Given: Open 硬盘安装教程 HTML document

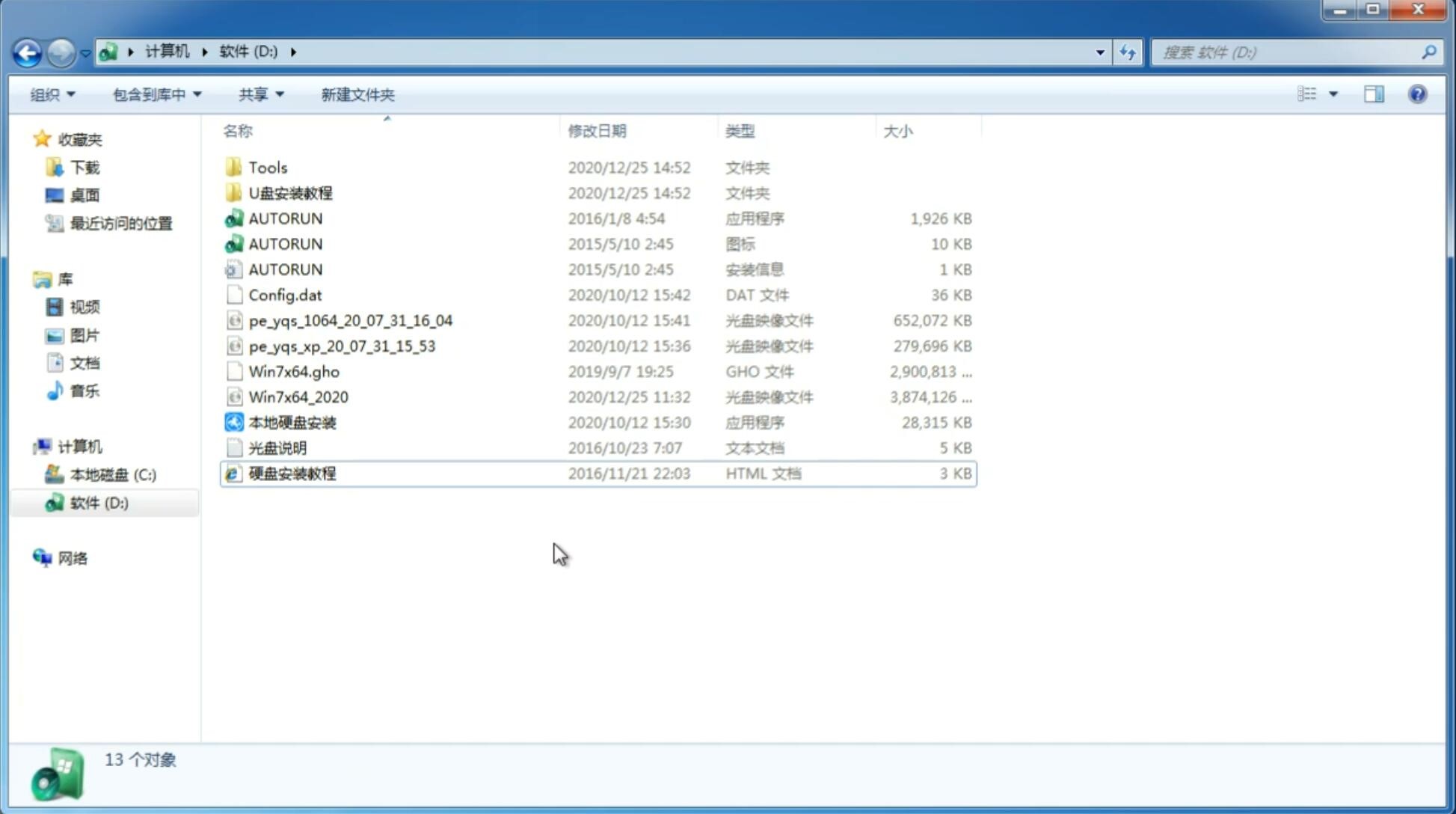Looking at the screenshot, I should click(x=291, y=473).
